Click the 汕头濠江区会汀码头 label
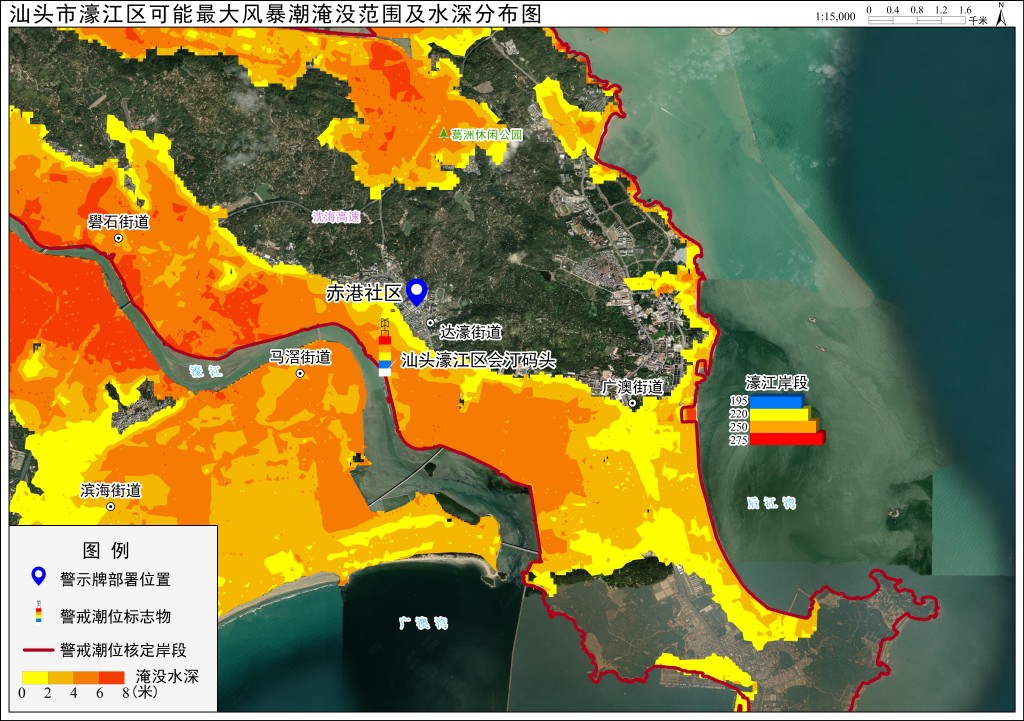 (478, 360)
